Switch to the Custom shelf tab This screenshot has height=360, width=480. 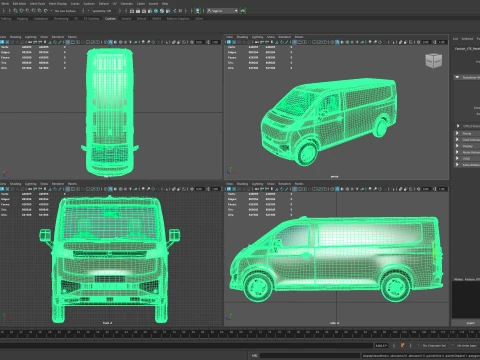(110, 19)
